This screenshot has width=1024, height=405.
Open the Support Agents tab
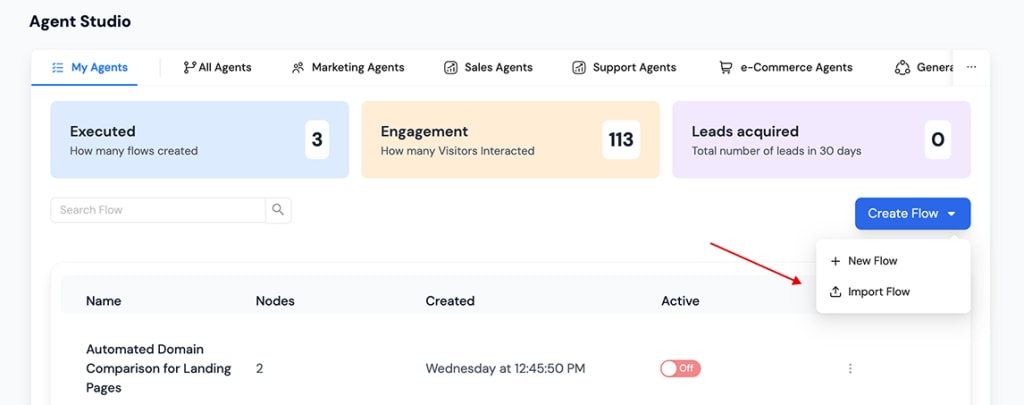[x=634, y=68]
